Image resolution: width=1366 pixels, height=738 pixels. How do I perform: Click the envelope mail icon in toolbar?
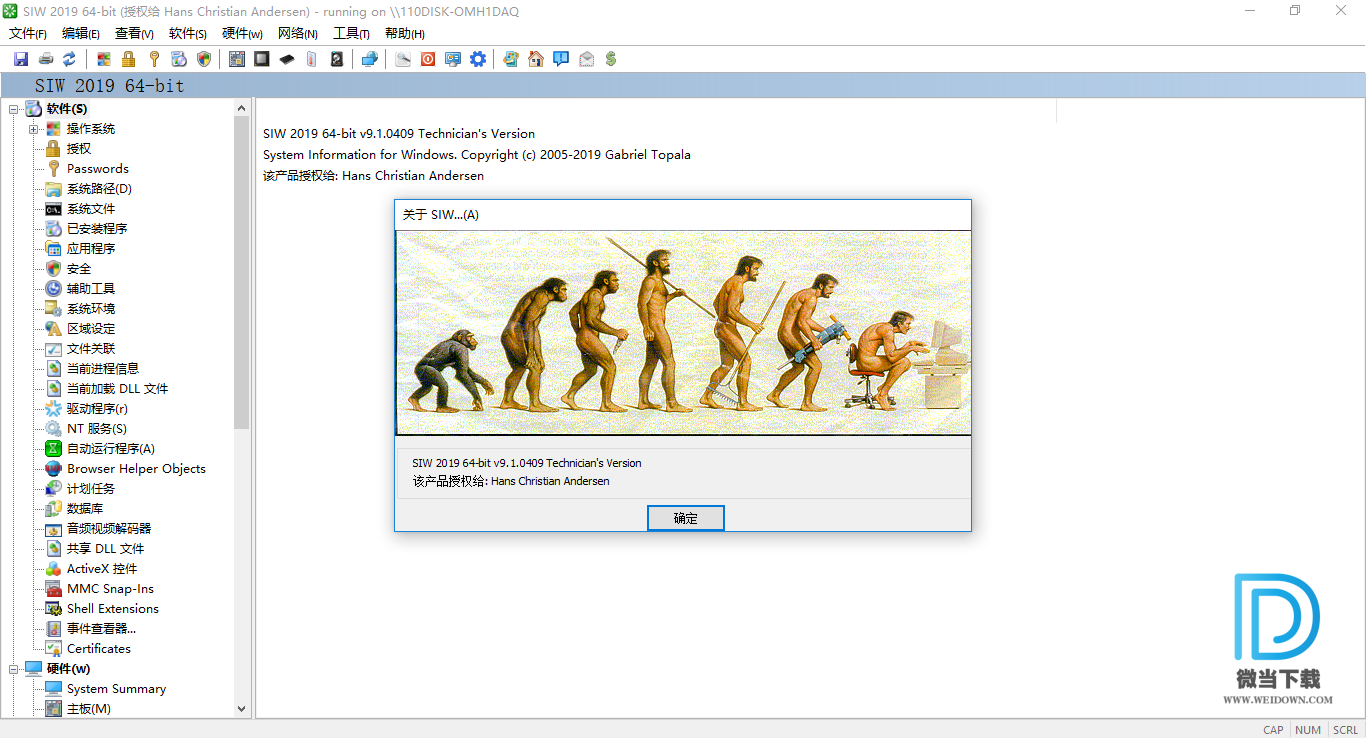click(x=586, y=59)
